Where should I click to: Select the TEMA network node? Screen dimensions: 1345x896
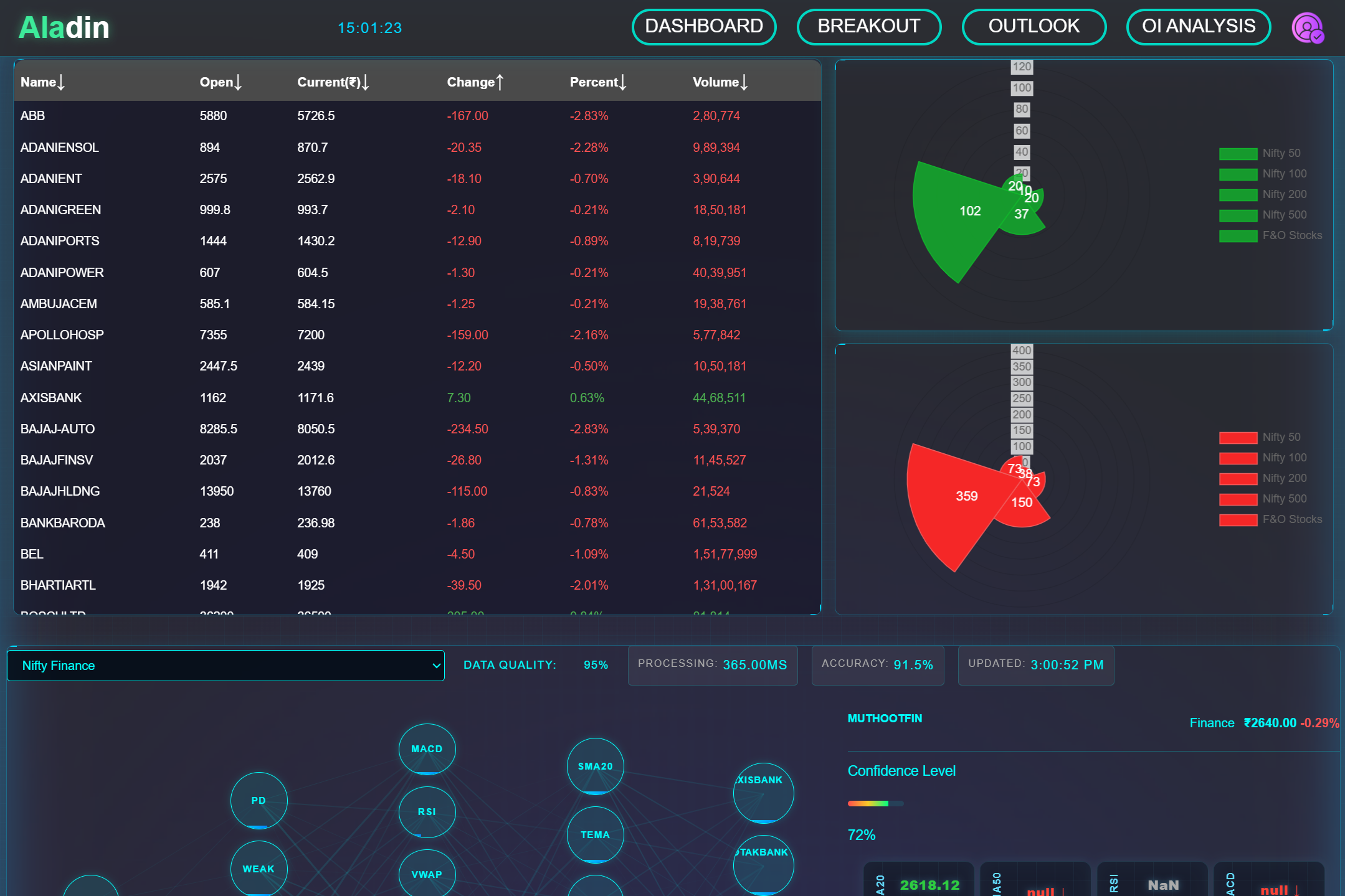tap(595, 835)
